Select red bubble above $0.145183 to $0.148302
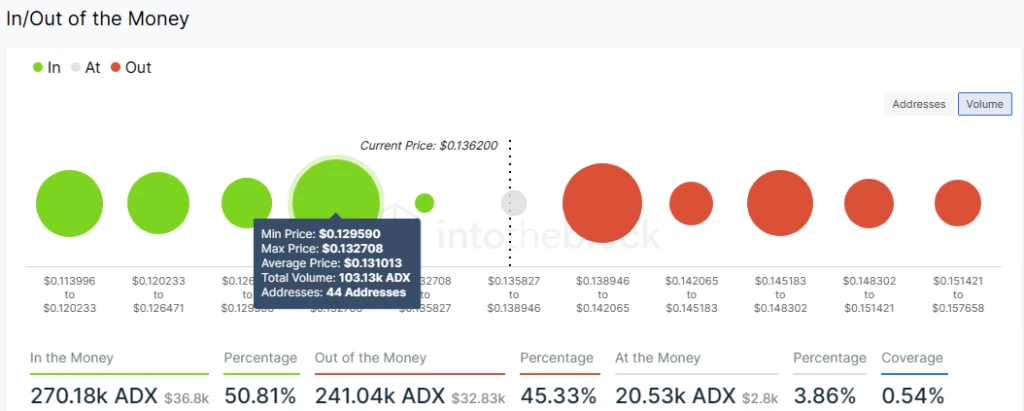This screenshot has width=1024, height=411. (780, 203)
